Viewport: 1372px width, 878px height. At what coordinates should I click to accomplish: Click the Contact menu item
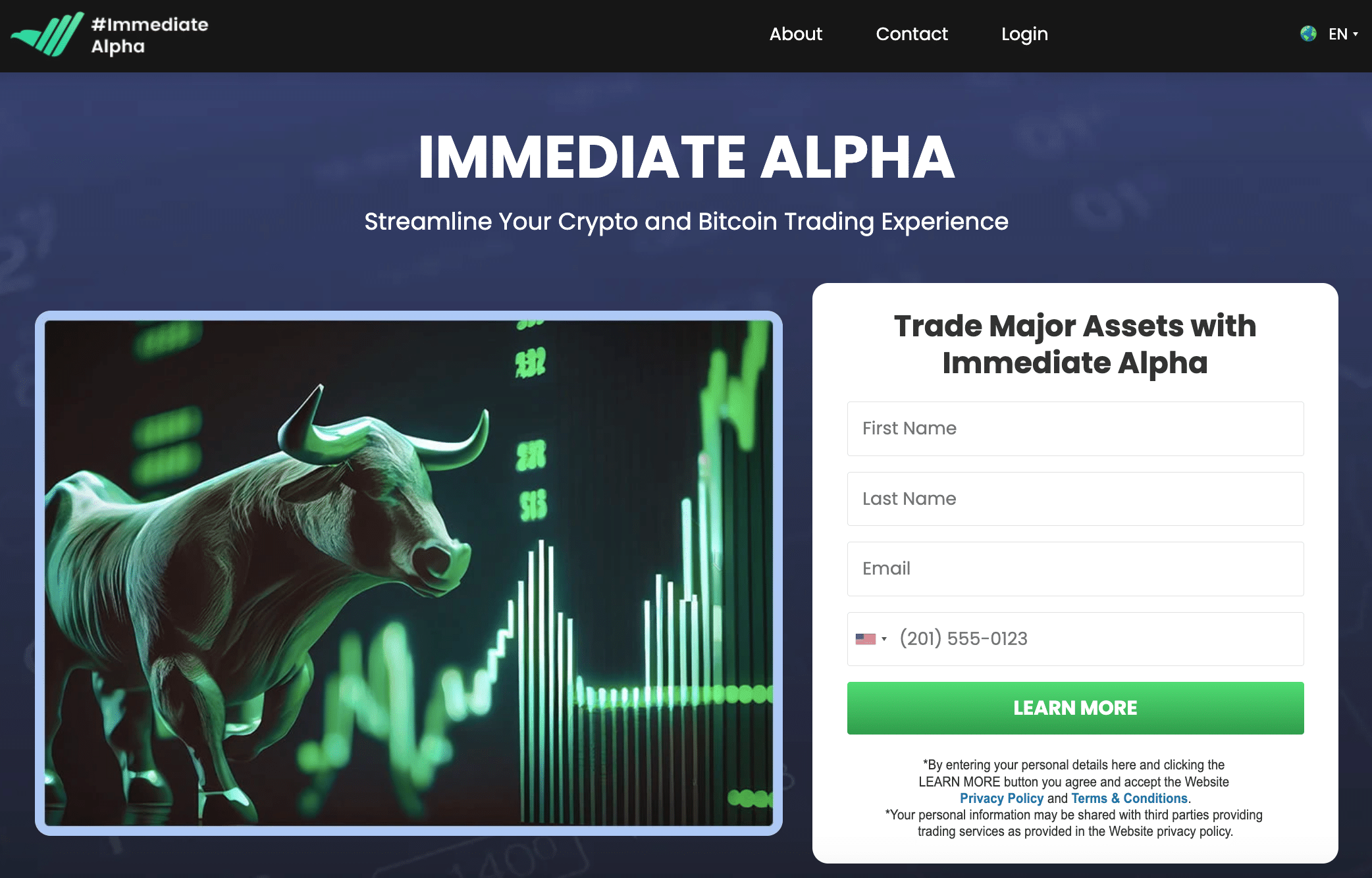912,34
